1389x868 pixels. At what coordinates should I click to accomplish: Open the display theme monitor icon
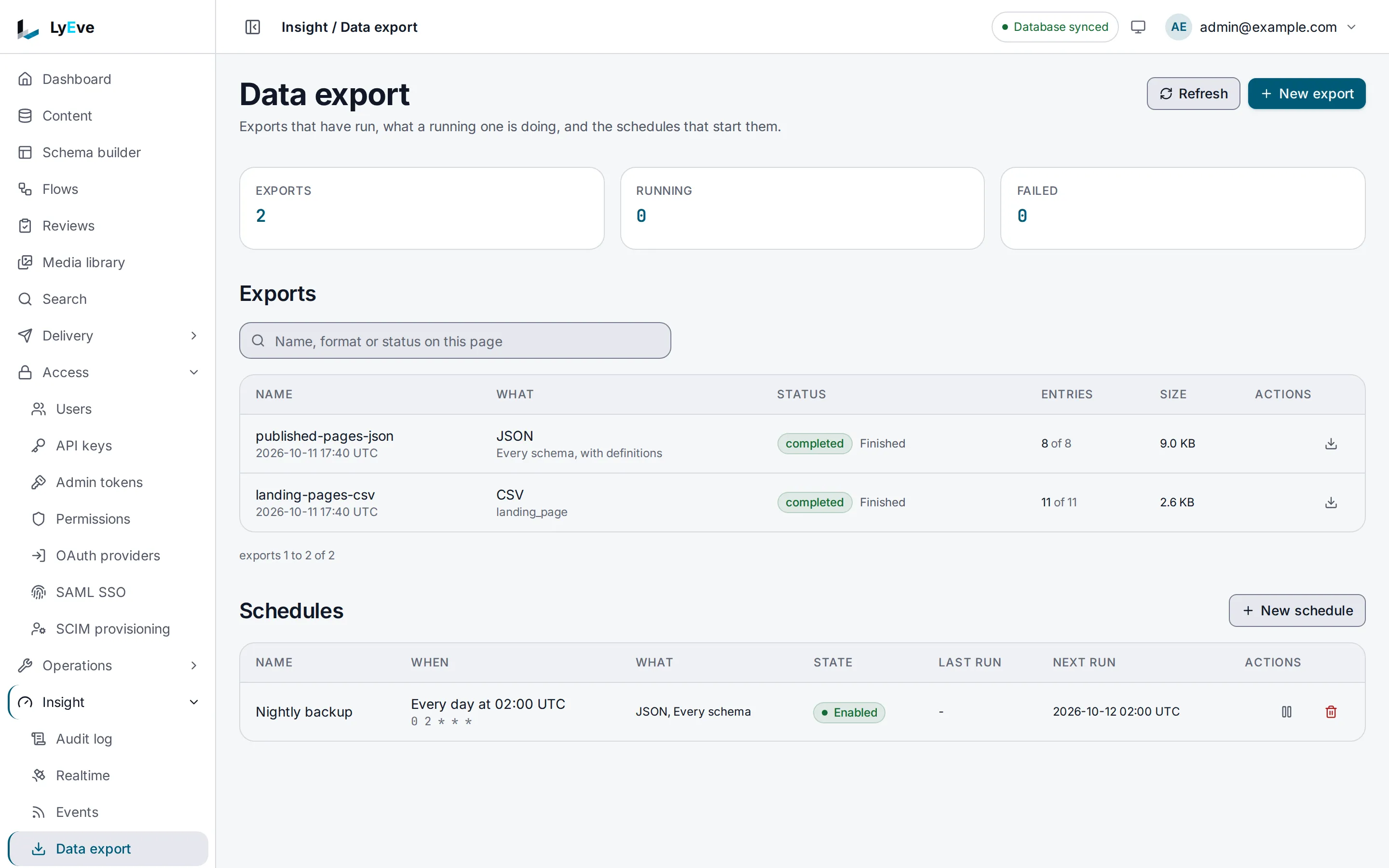pyautogui.click(x=1138, y=27)
